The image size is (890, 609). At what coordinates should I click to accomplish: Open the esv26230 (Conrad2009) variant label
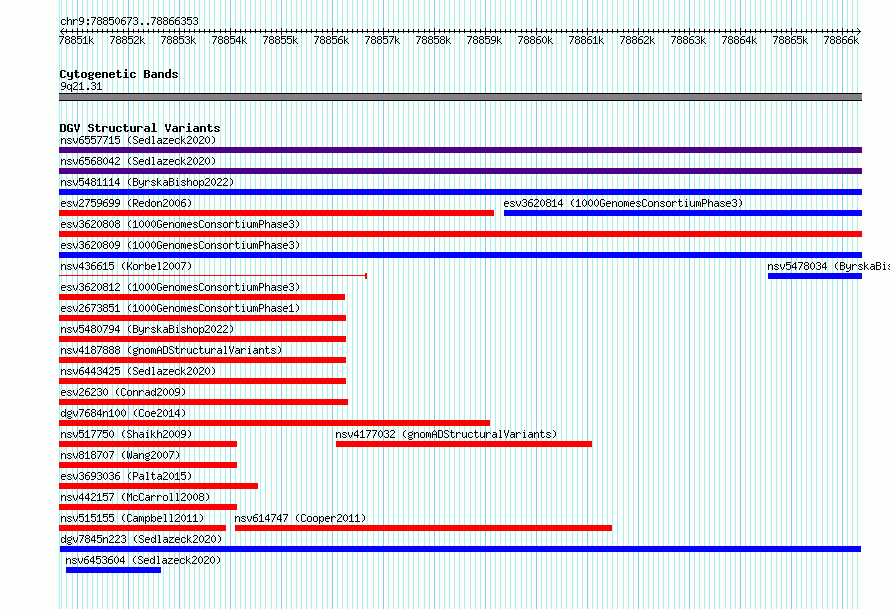123,392
